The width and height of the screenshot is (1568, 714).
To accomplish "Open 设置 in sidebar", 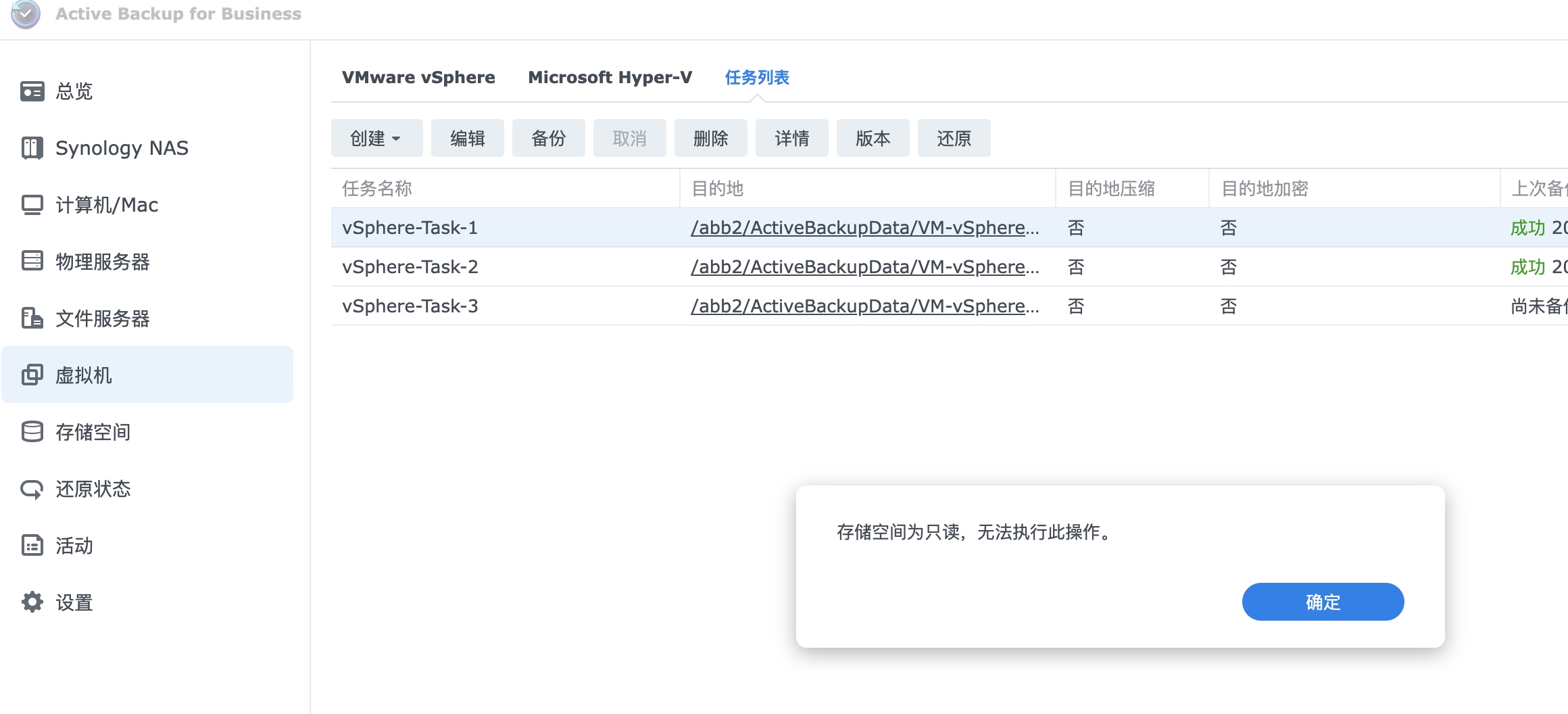I will [x=147, y=602].
